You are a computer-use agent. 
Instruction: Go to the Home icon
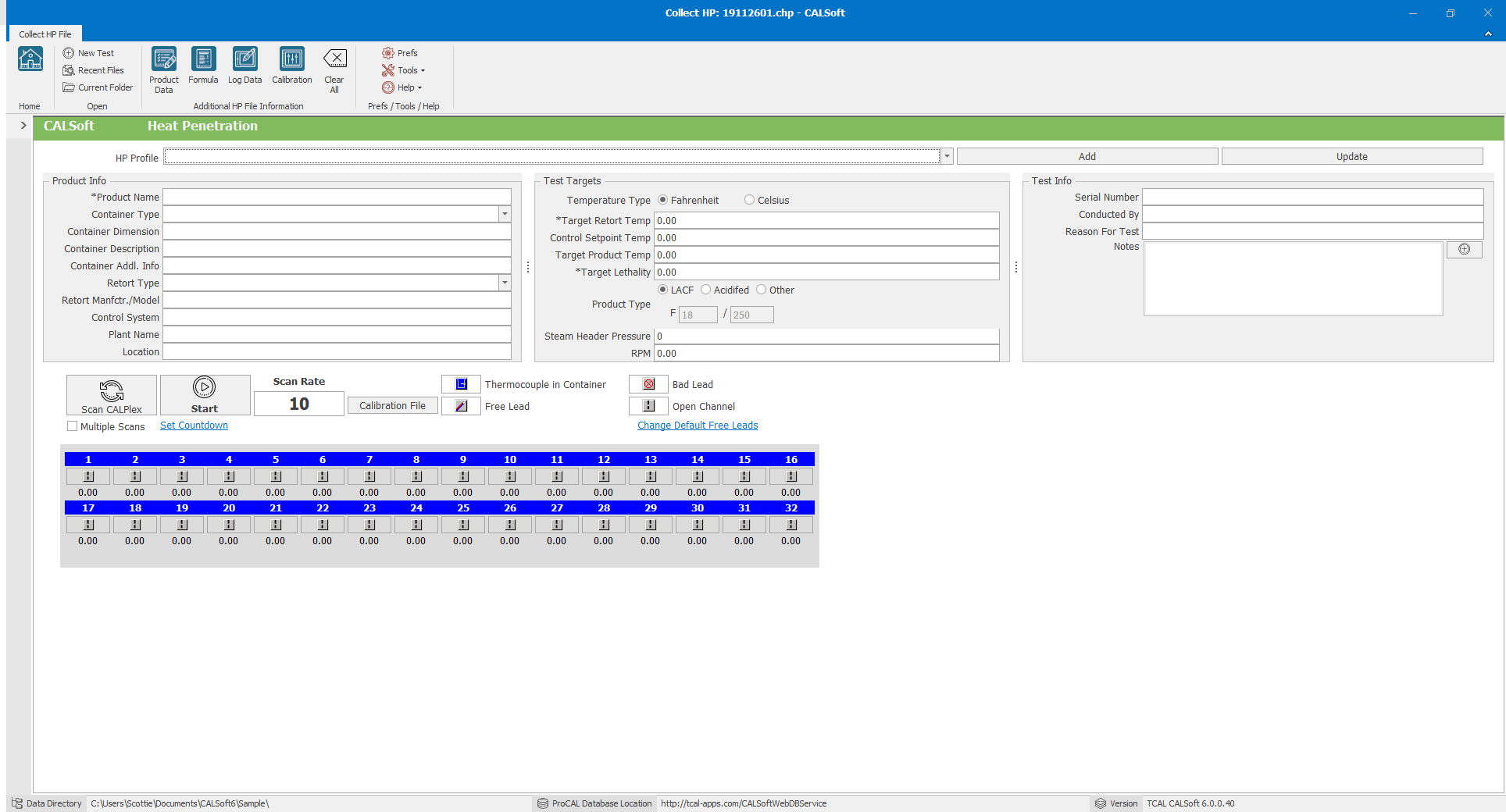[30, 59]
